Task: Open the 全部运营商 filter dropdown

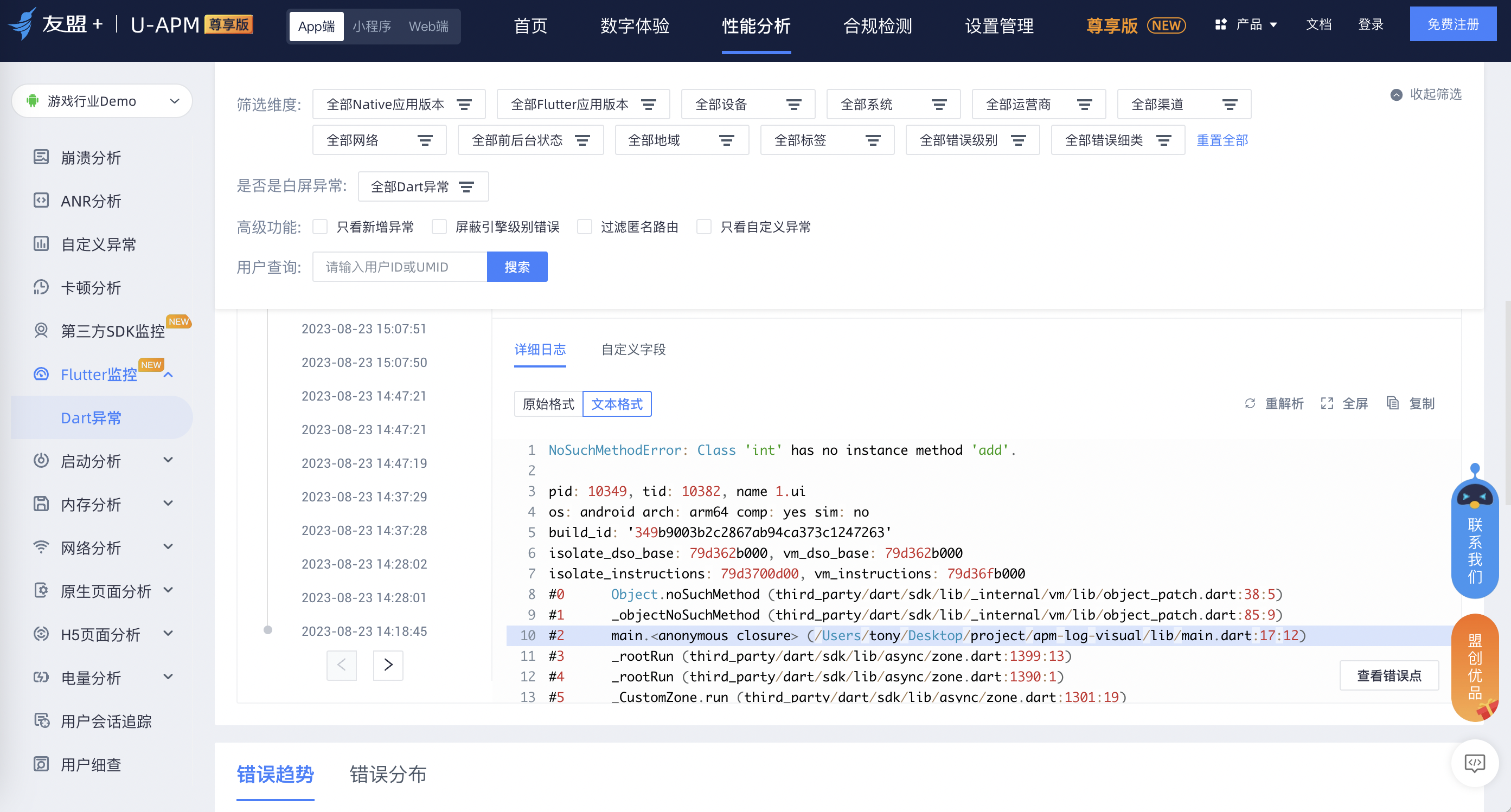Action: click(x=1039, y=105)
